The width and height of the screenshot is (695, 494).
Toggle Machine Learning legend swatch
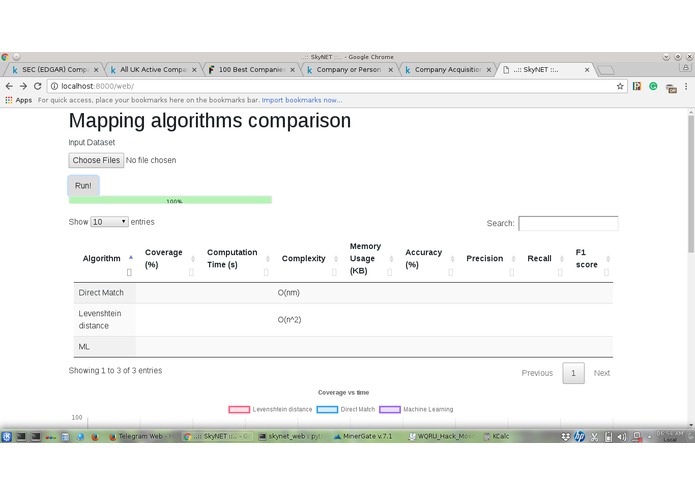[x=390, y=409]
